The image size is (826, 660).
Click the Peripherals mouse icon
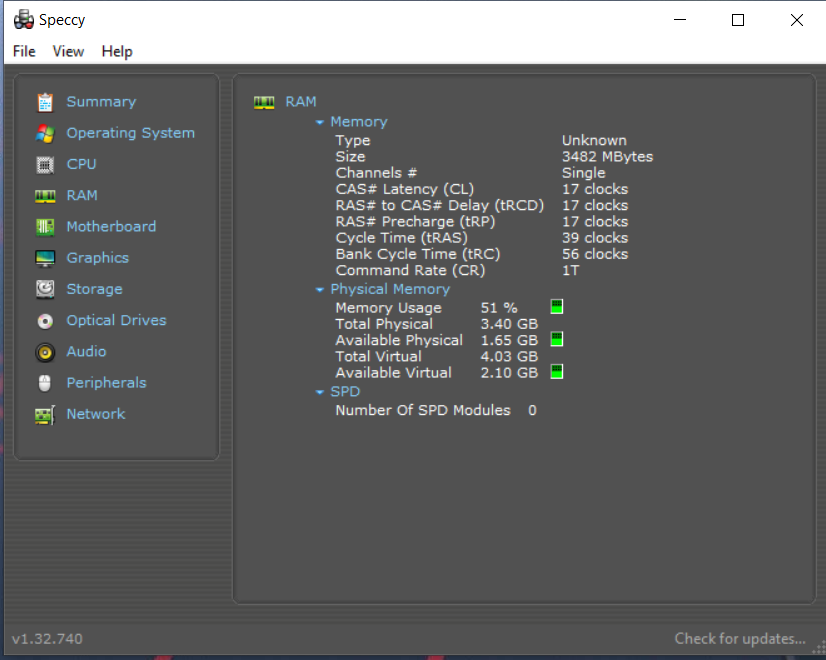click(x=45, y=383)
